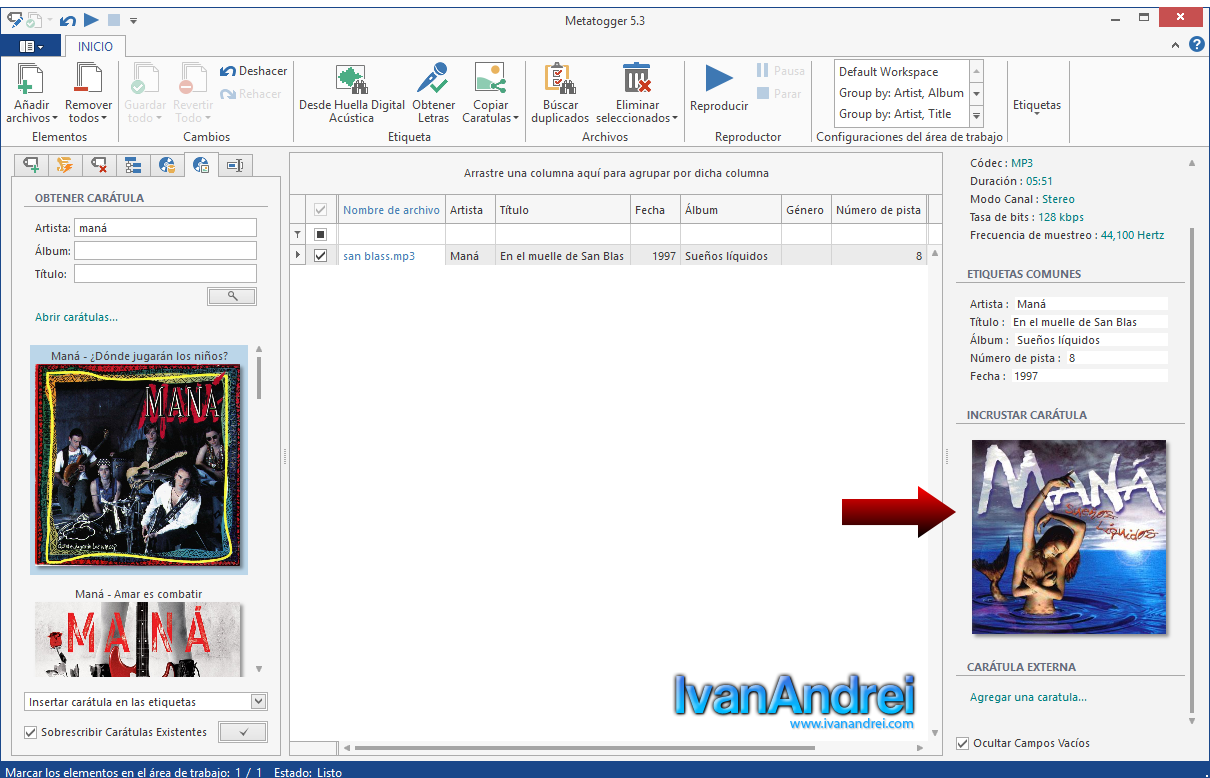Expand the Etiquetas ribbon dropdown
The image size is (1210, 778).
pos(1037,106)
